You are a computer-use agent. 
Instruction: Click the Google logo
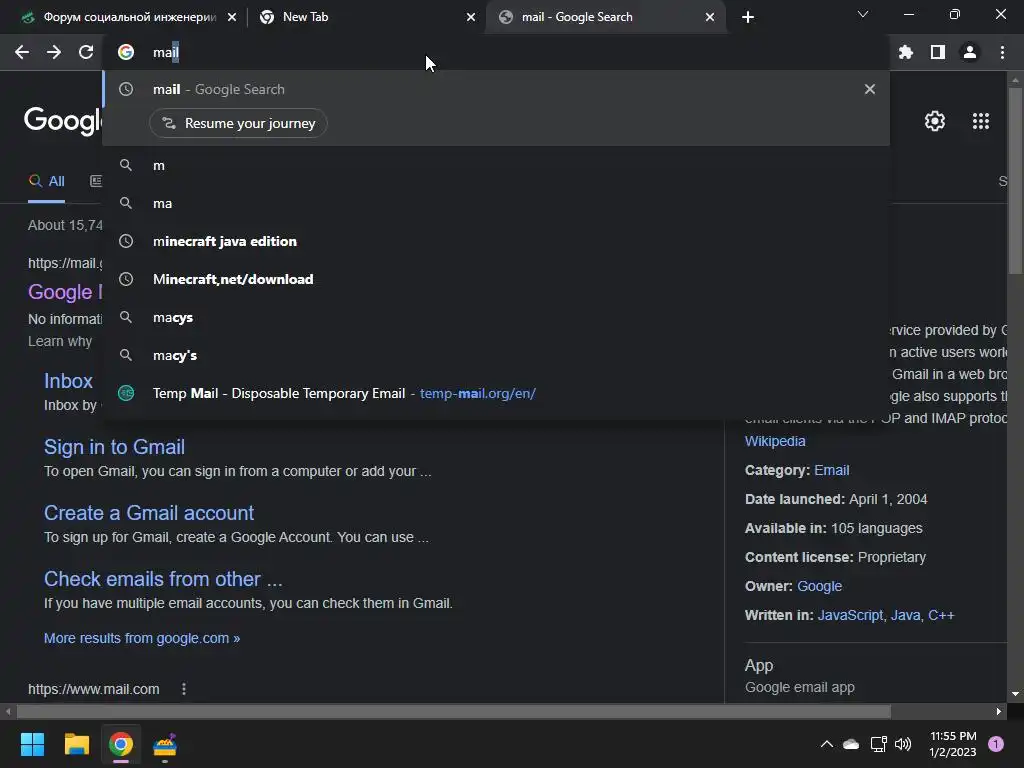(63, 121)
